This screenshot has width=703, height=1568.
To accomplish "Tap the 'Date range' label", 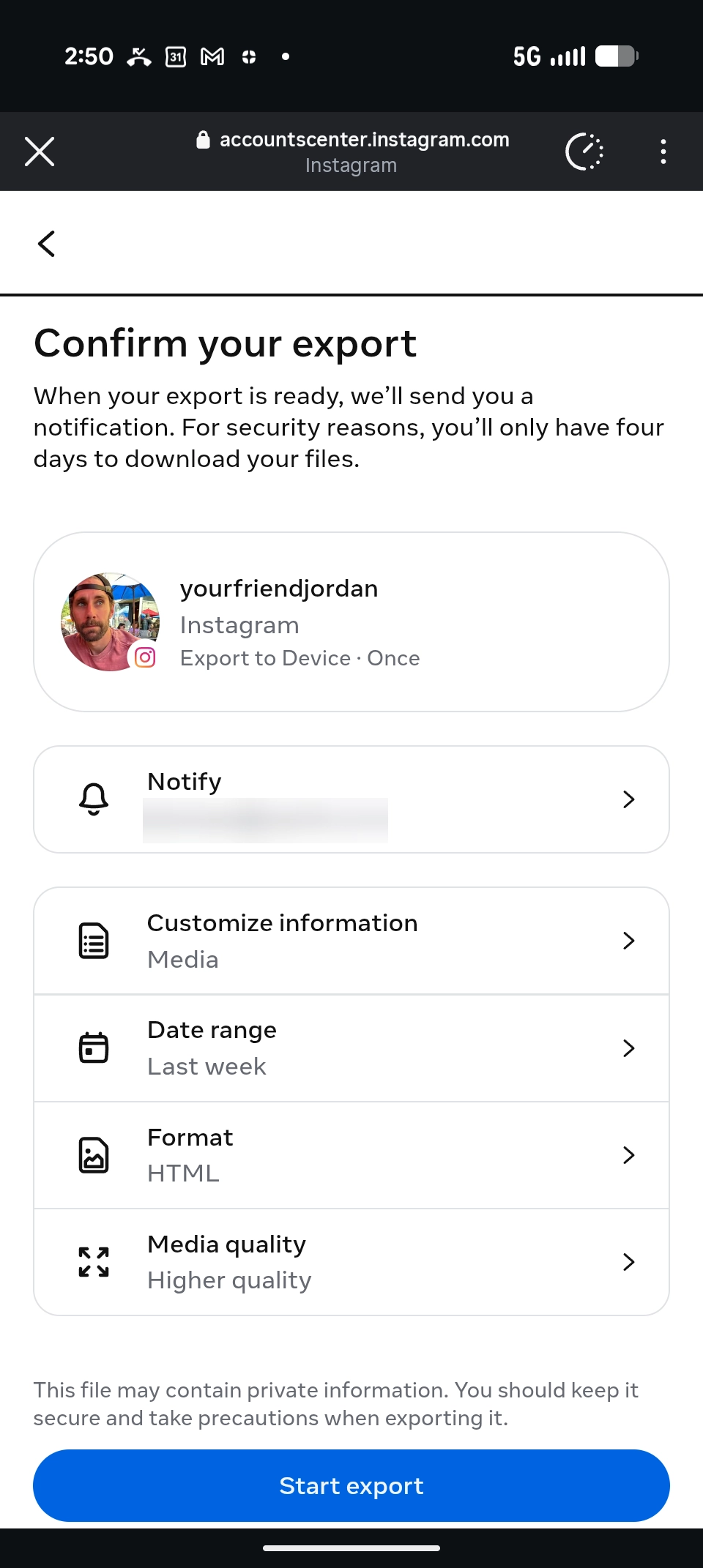I will pyautogui.click(x=212, y=1030).
